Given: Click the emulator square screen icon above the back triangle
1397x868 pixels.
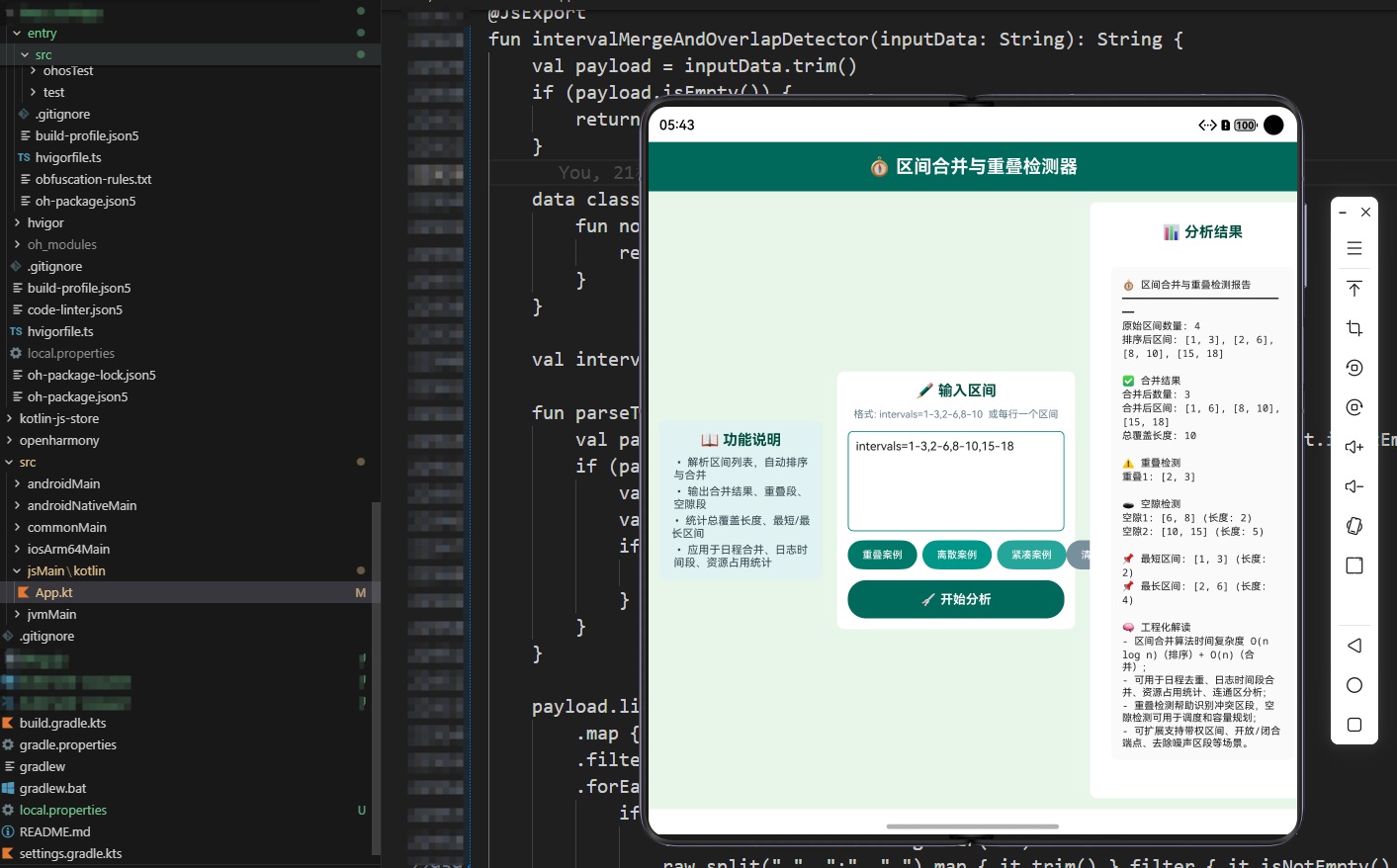Looking at the screenshot, I should click(x=1354, y=565).
